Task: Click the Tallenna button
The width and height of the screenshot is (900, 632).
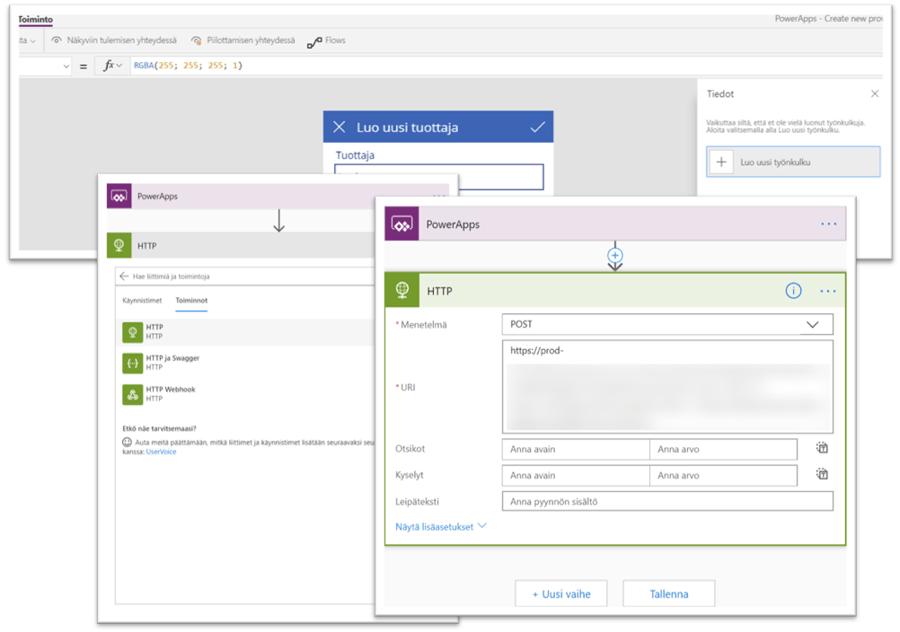Action: point(669,594)
